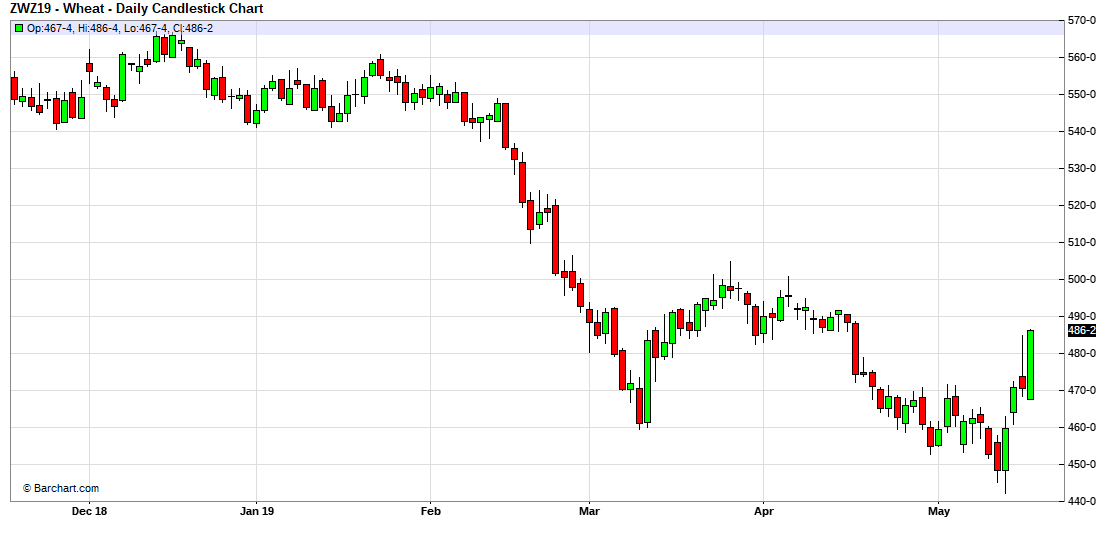
Task: Click the 486-2 current price tag
Action: 1081,331
